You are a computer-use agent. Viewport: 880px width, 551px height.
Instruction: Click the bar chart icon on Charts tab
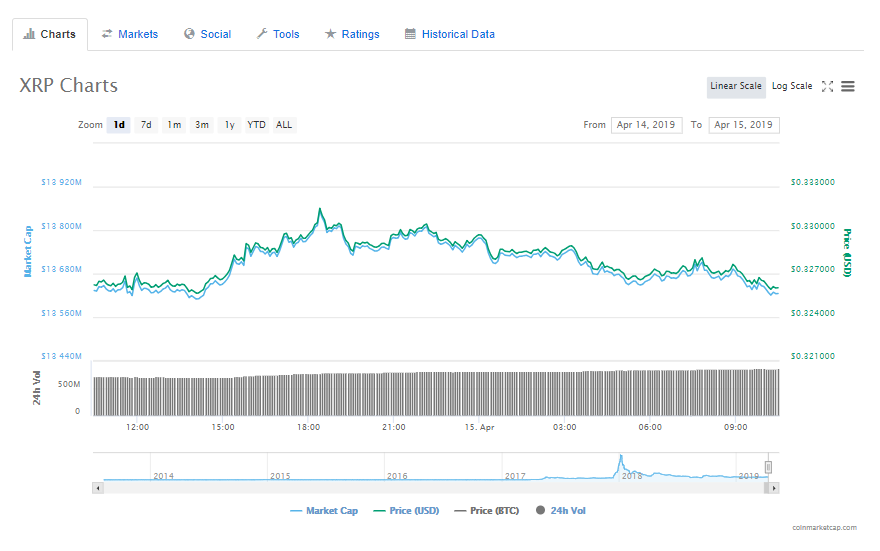[x=29, y=34]
